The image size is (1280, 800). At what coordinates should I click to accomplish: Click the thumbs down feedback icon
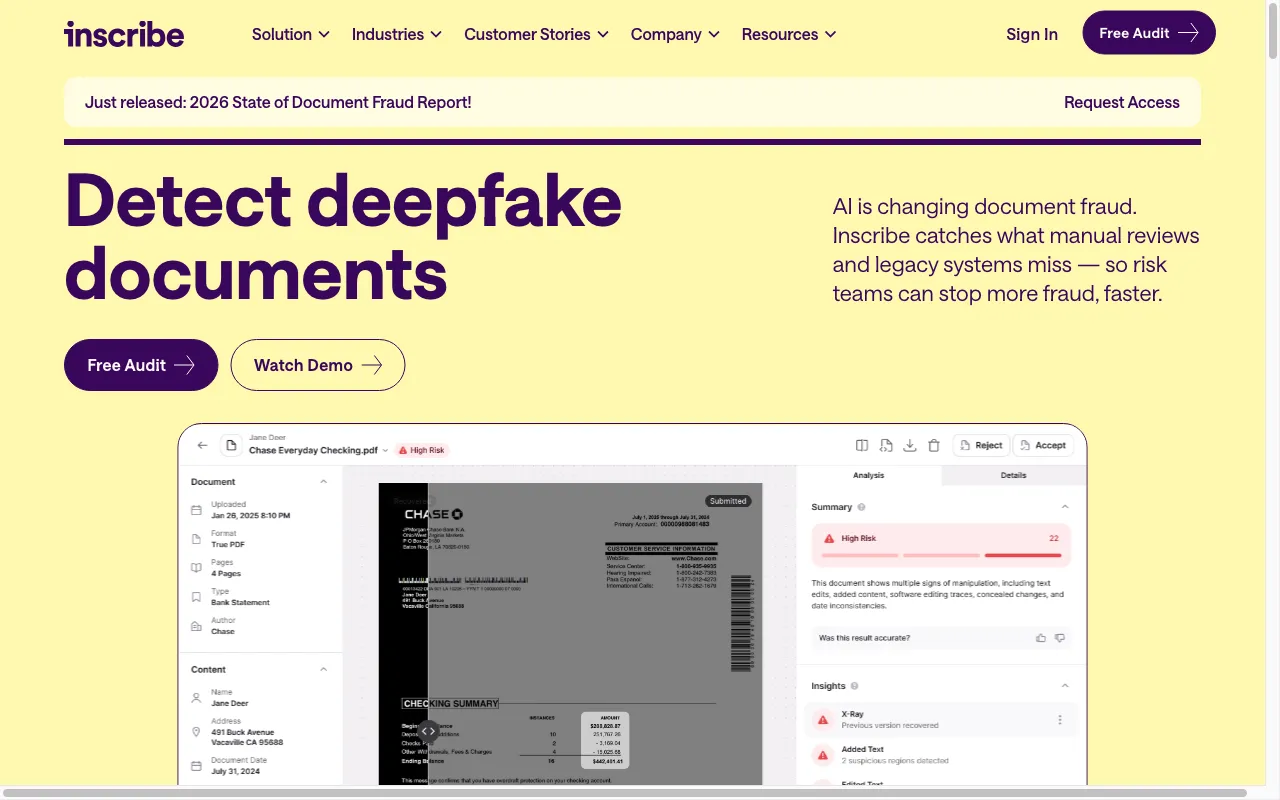pos(1060,638)
